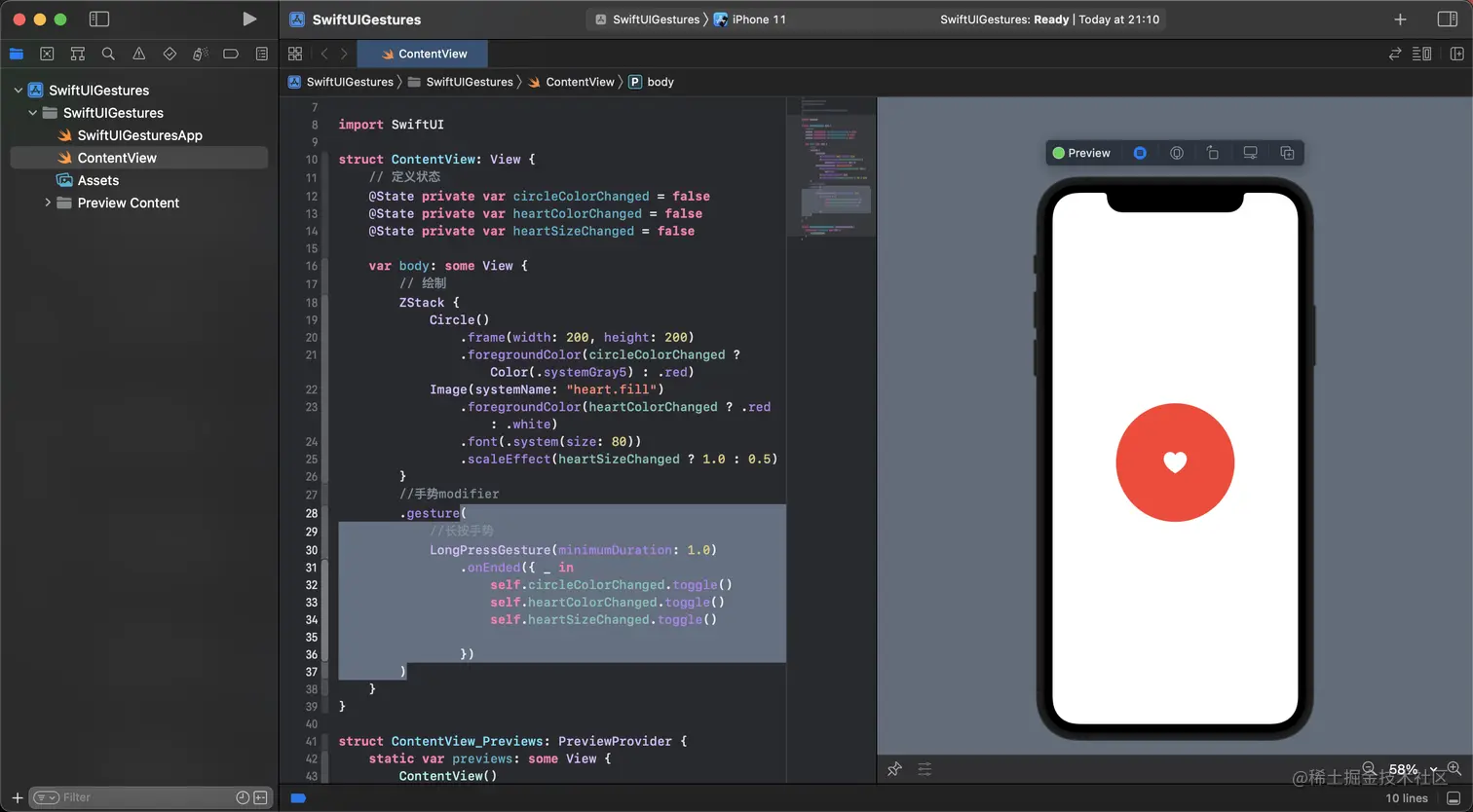1473x812 pixels.
Task: Add a new file with navigator plus
Action: pos(17,797)
